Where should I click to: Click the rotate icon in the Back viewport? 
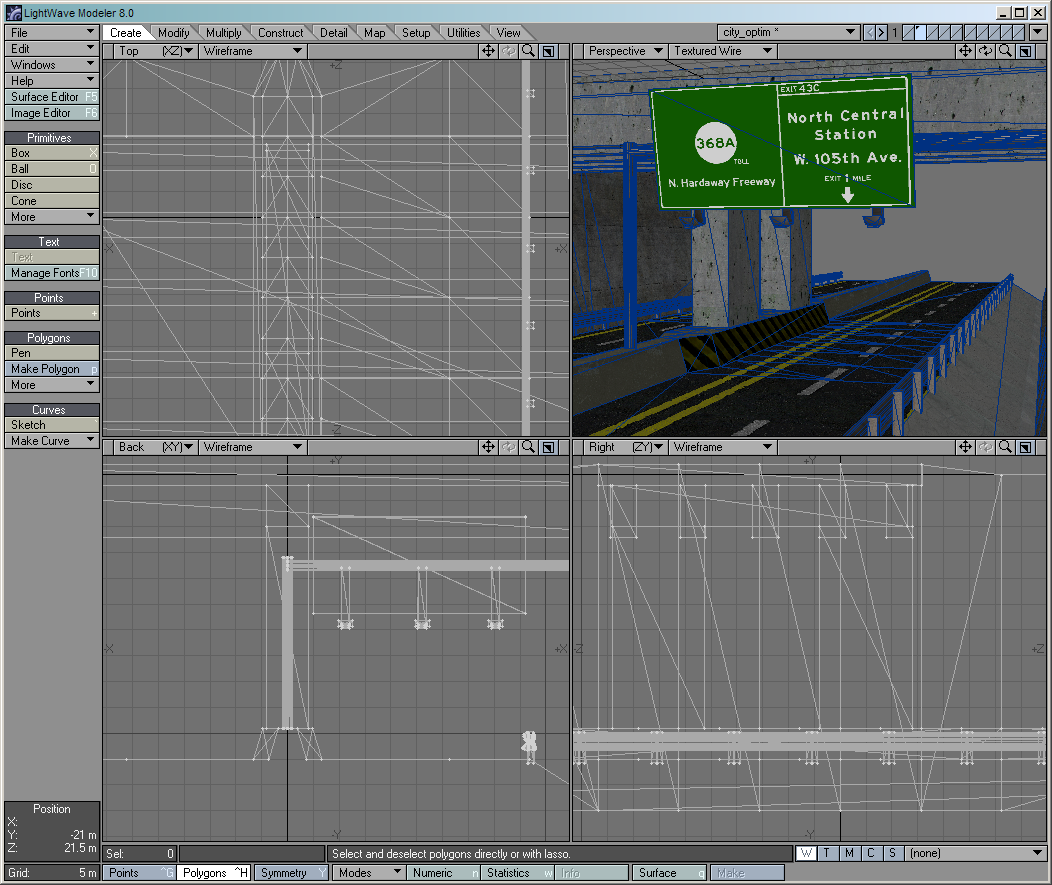tap(509, 447)
